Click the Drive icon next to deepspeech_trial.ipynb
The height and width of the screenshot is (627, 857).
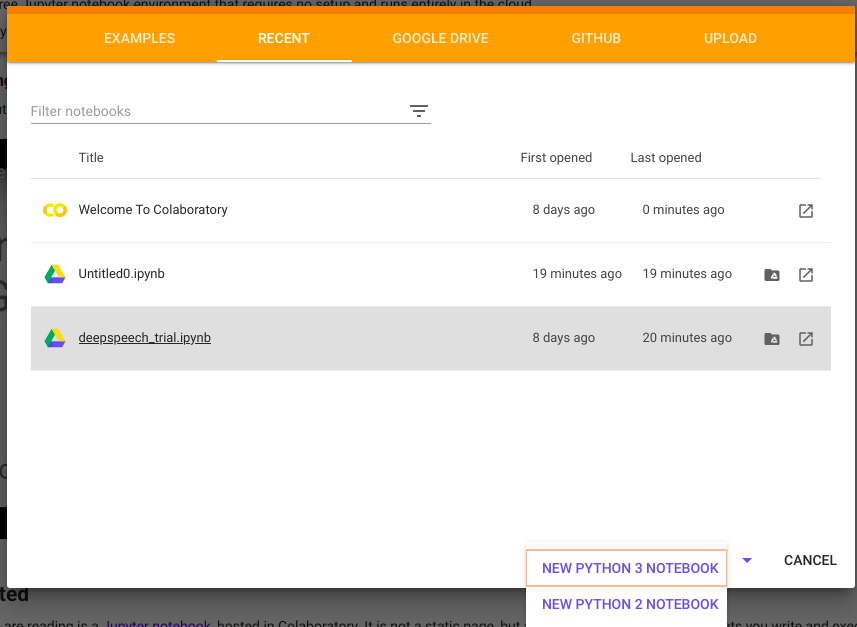pyautogui.click(x=55, y=338)
